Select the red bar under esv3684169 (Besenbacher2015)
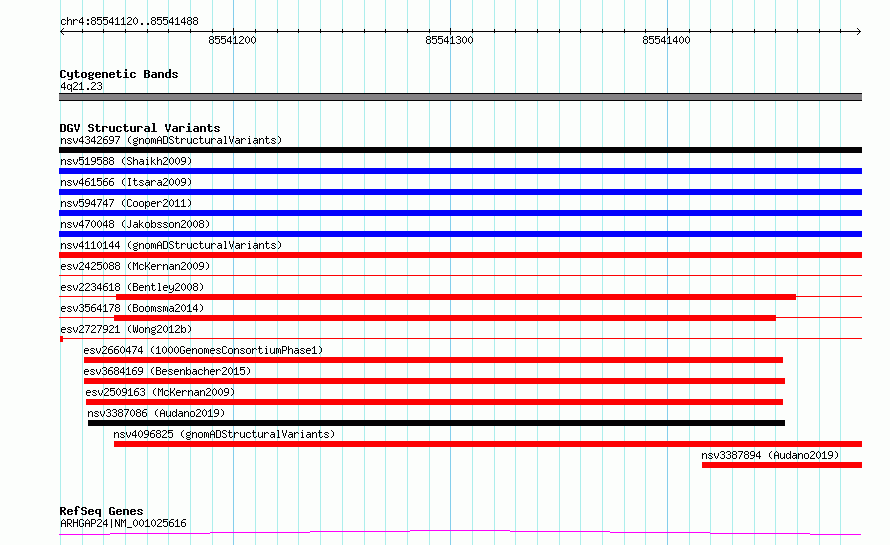 (434, 381)
